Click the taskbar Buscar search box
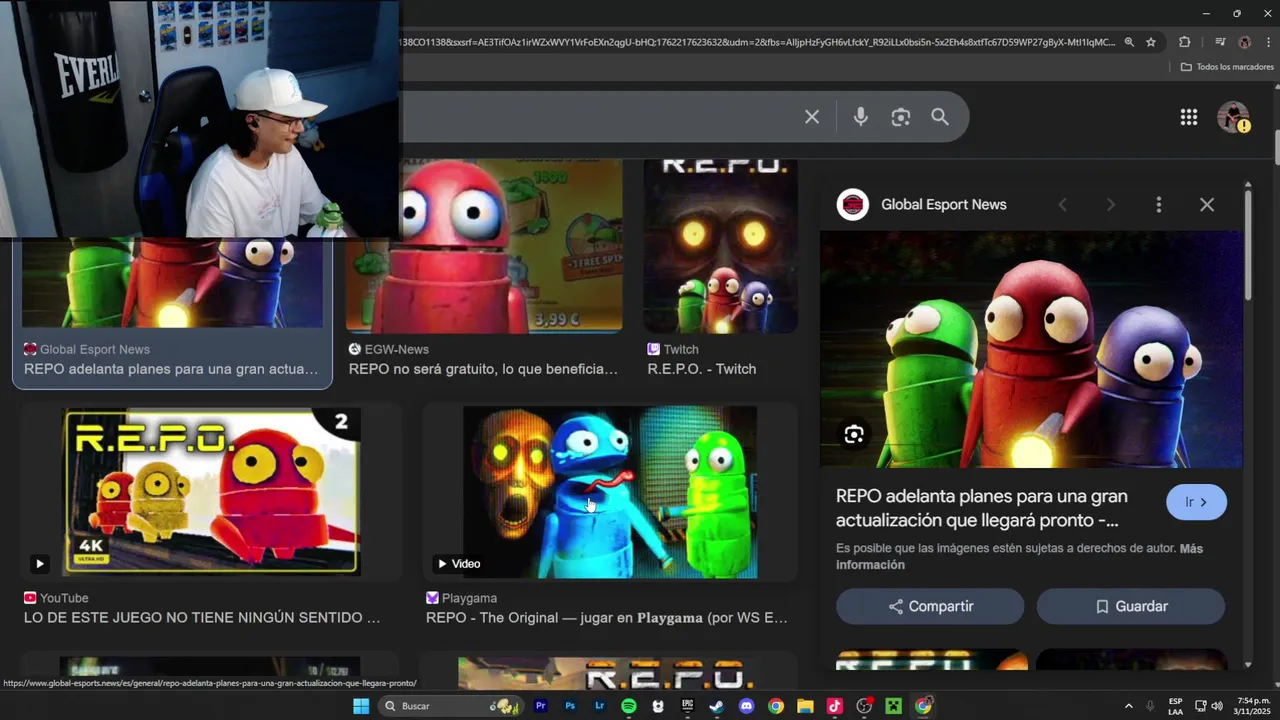1280x720 pixels. [x=452, y=706]
